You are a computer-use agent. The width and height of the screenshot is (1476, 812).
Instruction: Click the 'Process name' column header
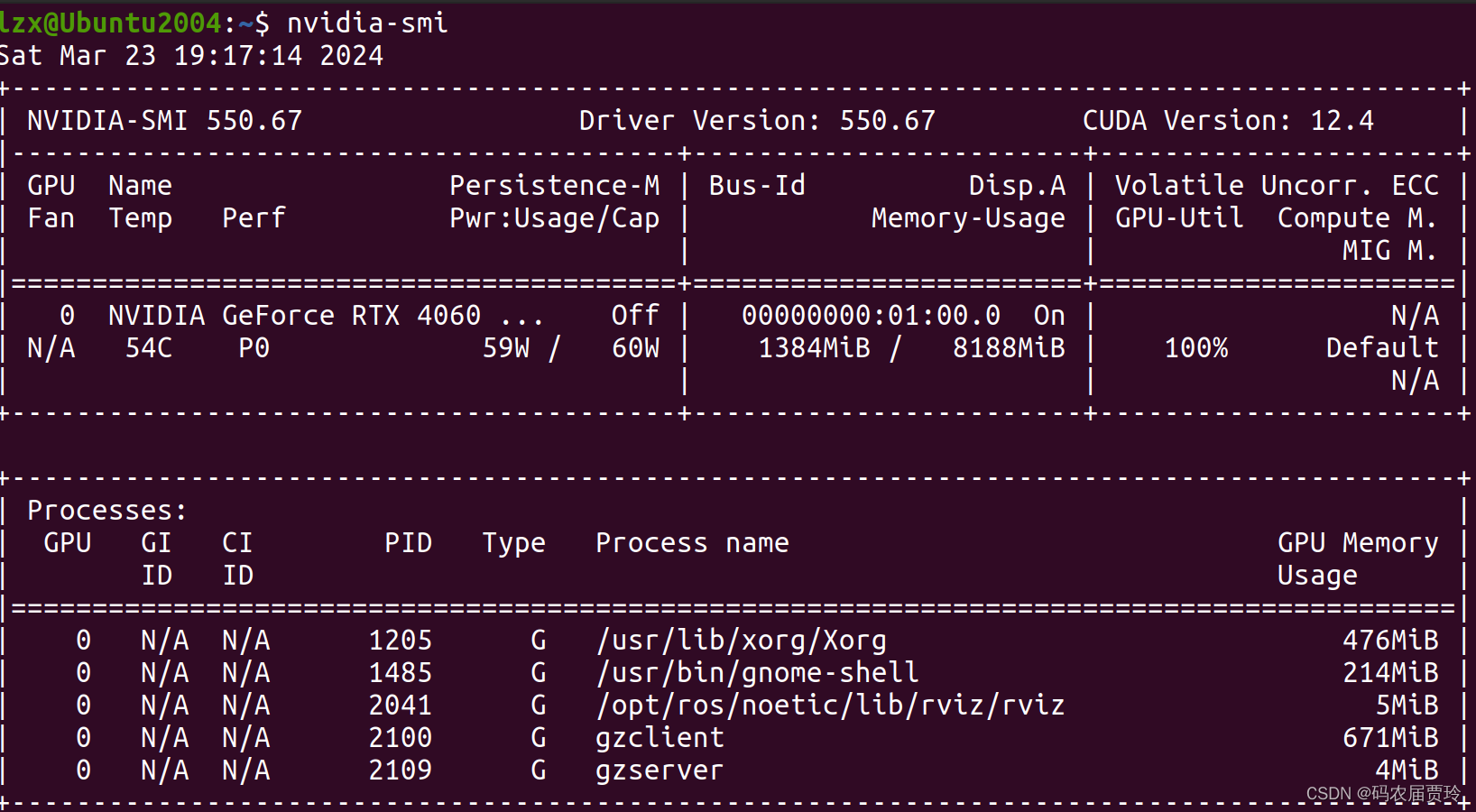pos(692,543)
